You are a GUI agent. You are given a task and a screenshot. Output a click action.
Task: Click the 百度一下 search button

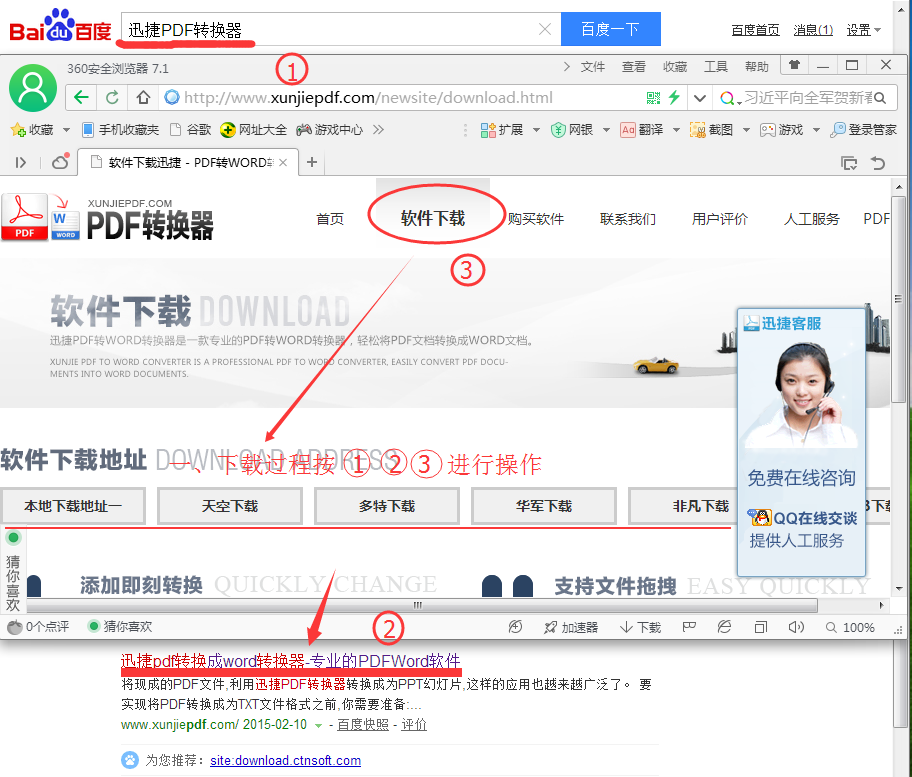(610, 29)
